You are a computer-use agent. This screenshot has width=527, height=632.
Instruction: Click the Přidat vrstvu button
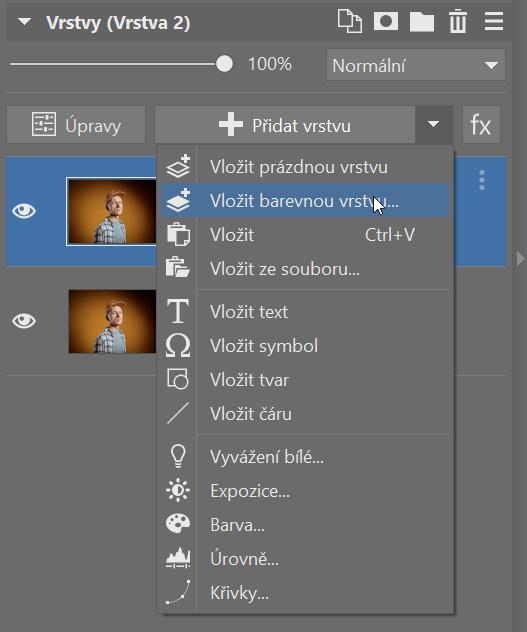click(x=285, y=125)
